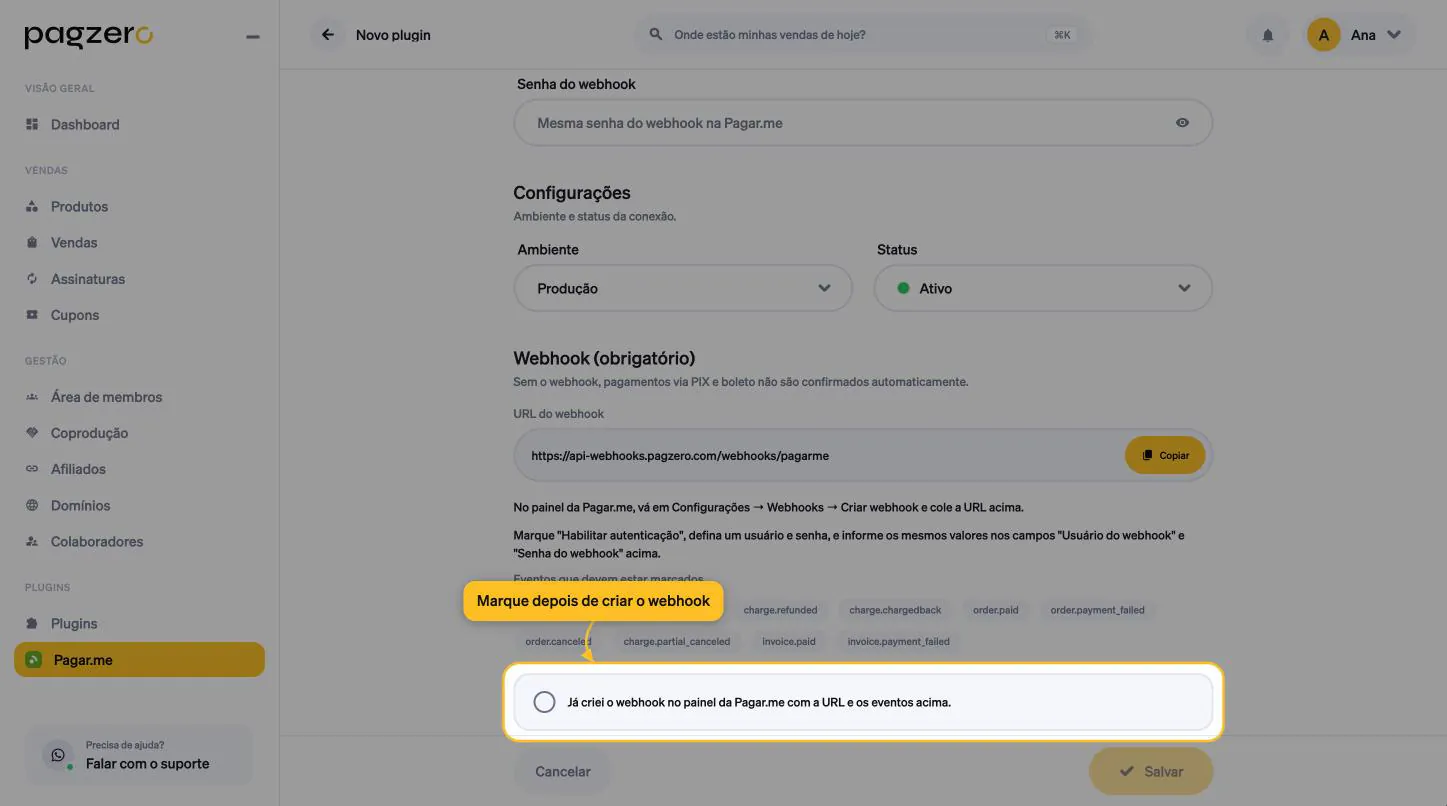
Task: Copy the webhook URL
Action: (1165, 455)
